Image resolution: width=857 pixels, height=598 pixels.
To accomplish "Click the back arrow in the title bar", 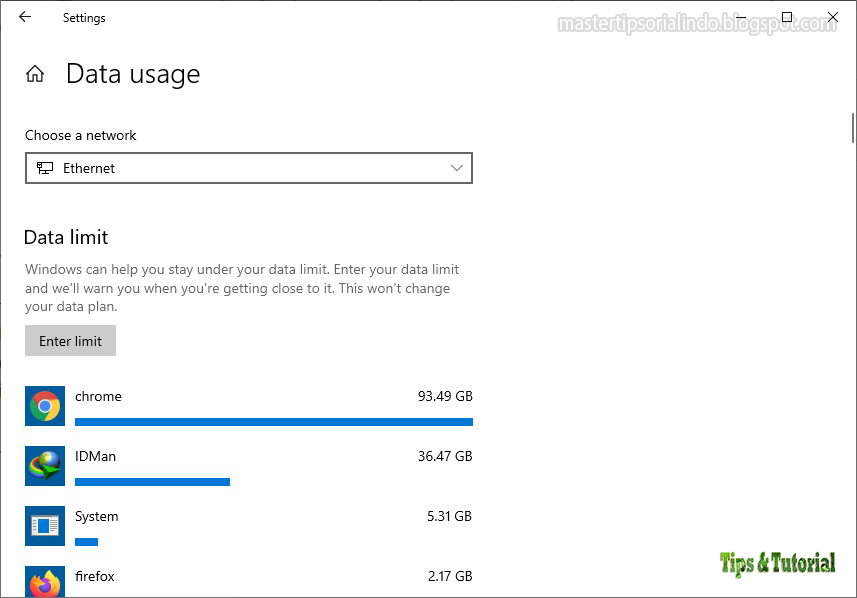I will (24, 17).
